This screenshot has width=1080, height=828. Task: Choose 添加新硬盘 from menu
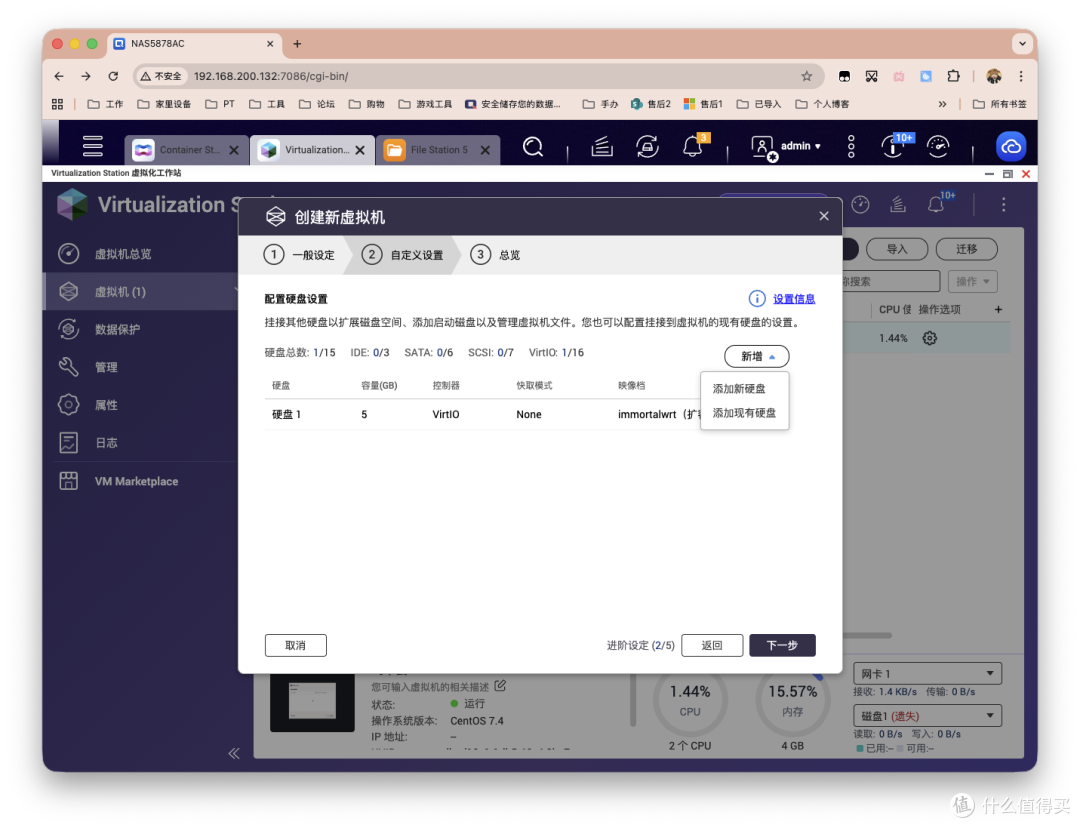[x=739, y=389]
